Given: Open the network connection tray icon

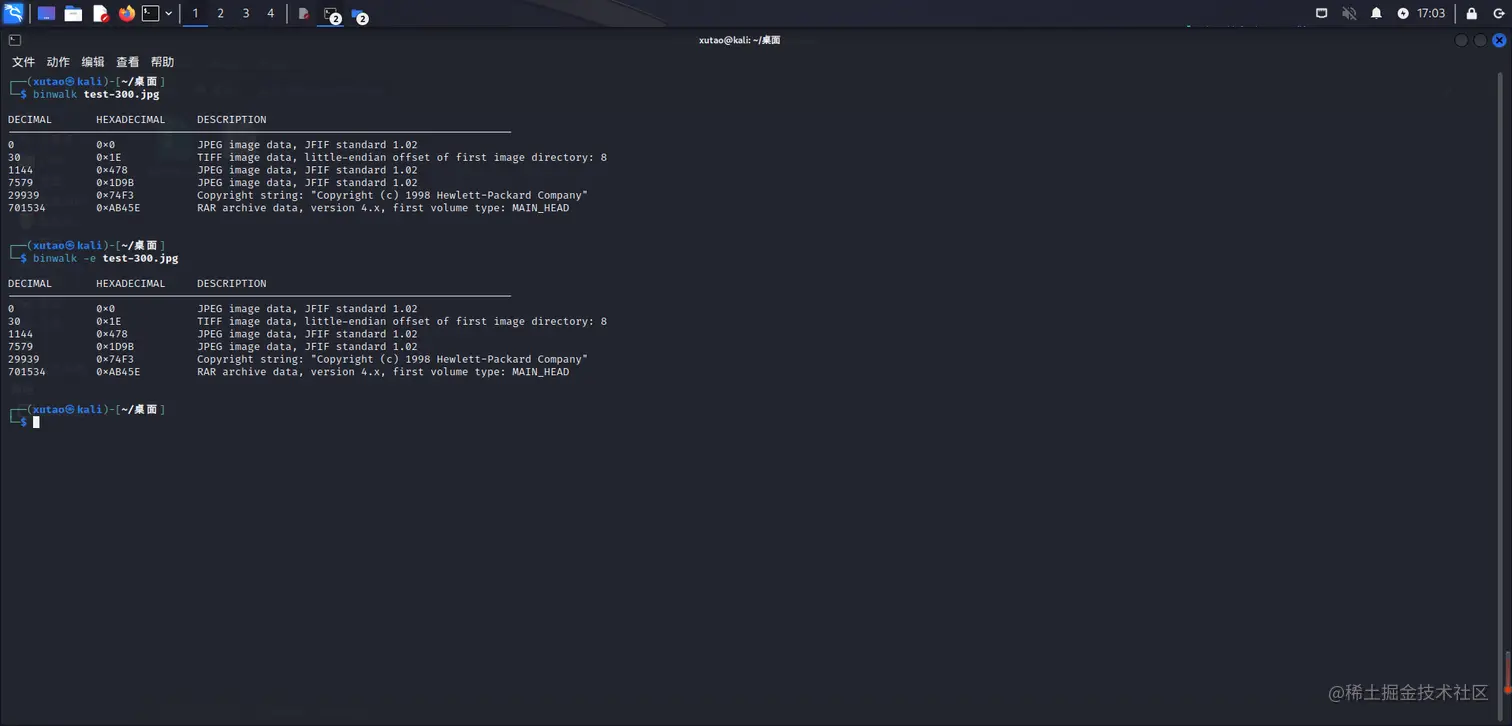Looking at the screenshot, I should [x=1321, y=13].
